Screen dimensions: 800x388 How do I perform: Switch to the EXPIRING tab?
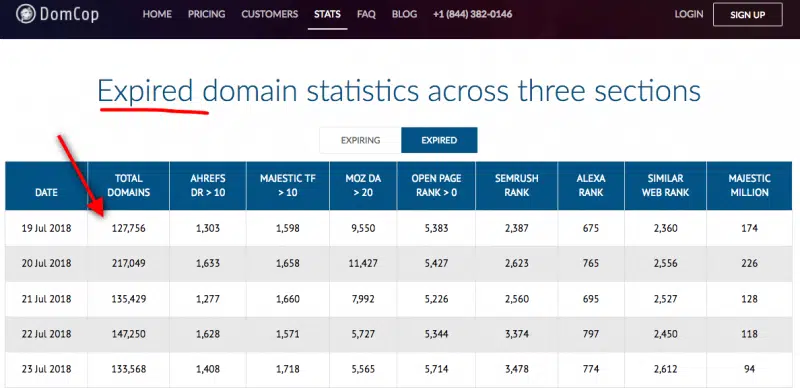click(361, 140)
